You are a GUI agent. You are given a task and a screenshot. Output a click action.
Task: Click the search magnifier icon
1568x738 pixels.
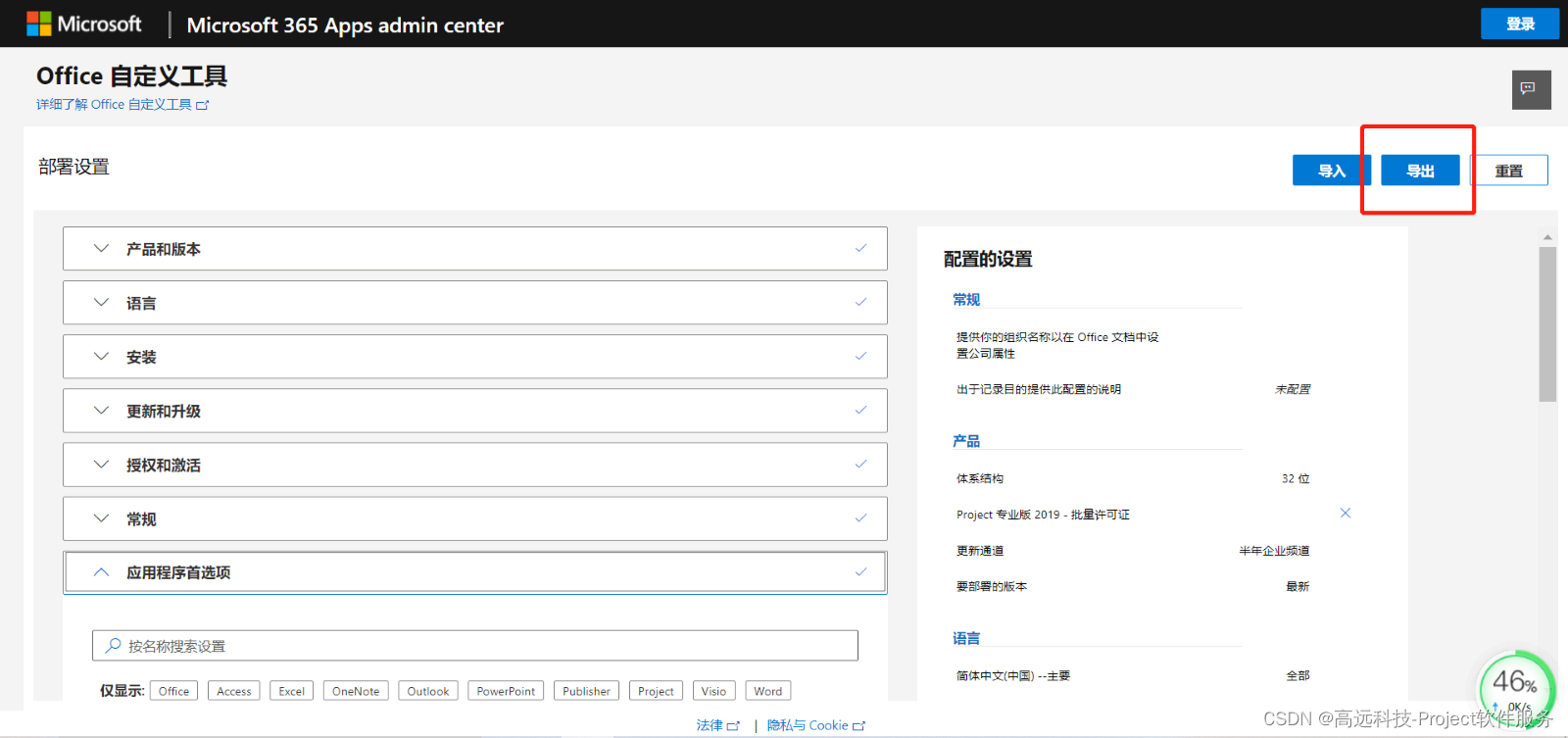tap(114, 646)
